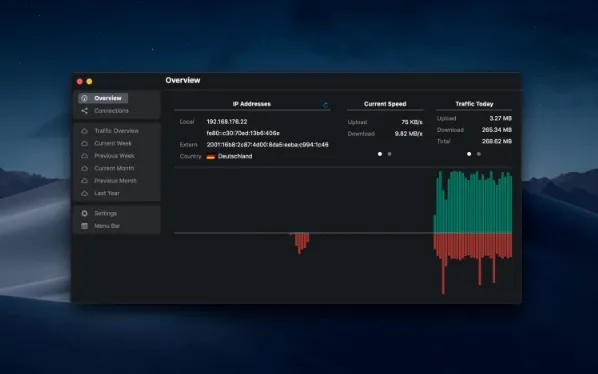Click the refresh icon beside IP Addresses
This screenshot has width=598, height=374.
[x=325, y=105]
